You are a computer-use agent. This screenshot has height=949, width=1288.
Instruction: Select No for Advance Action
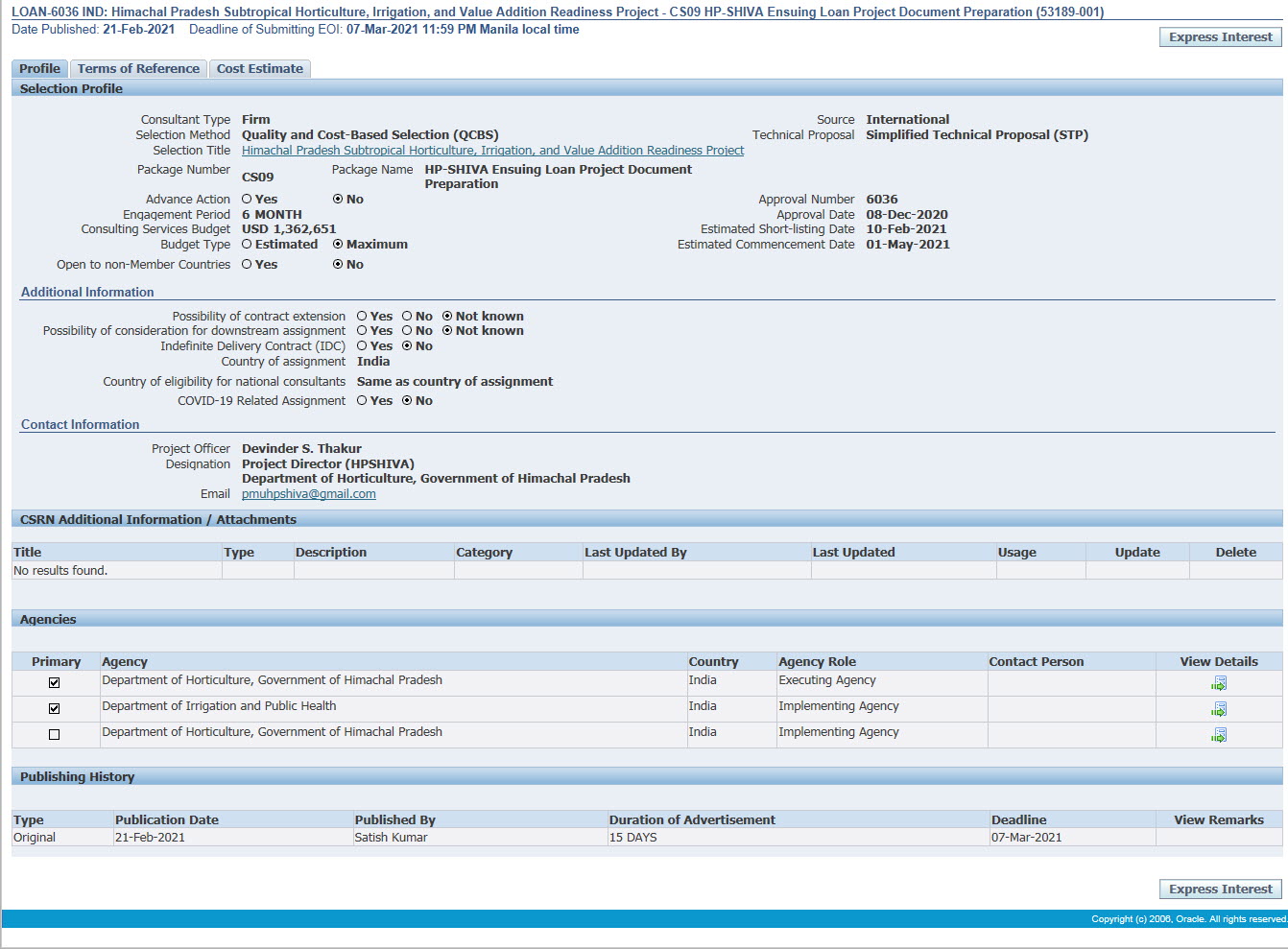[x=338, y=199]
